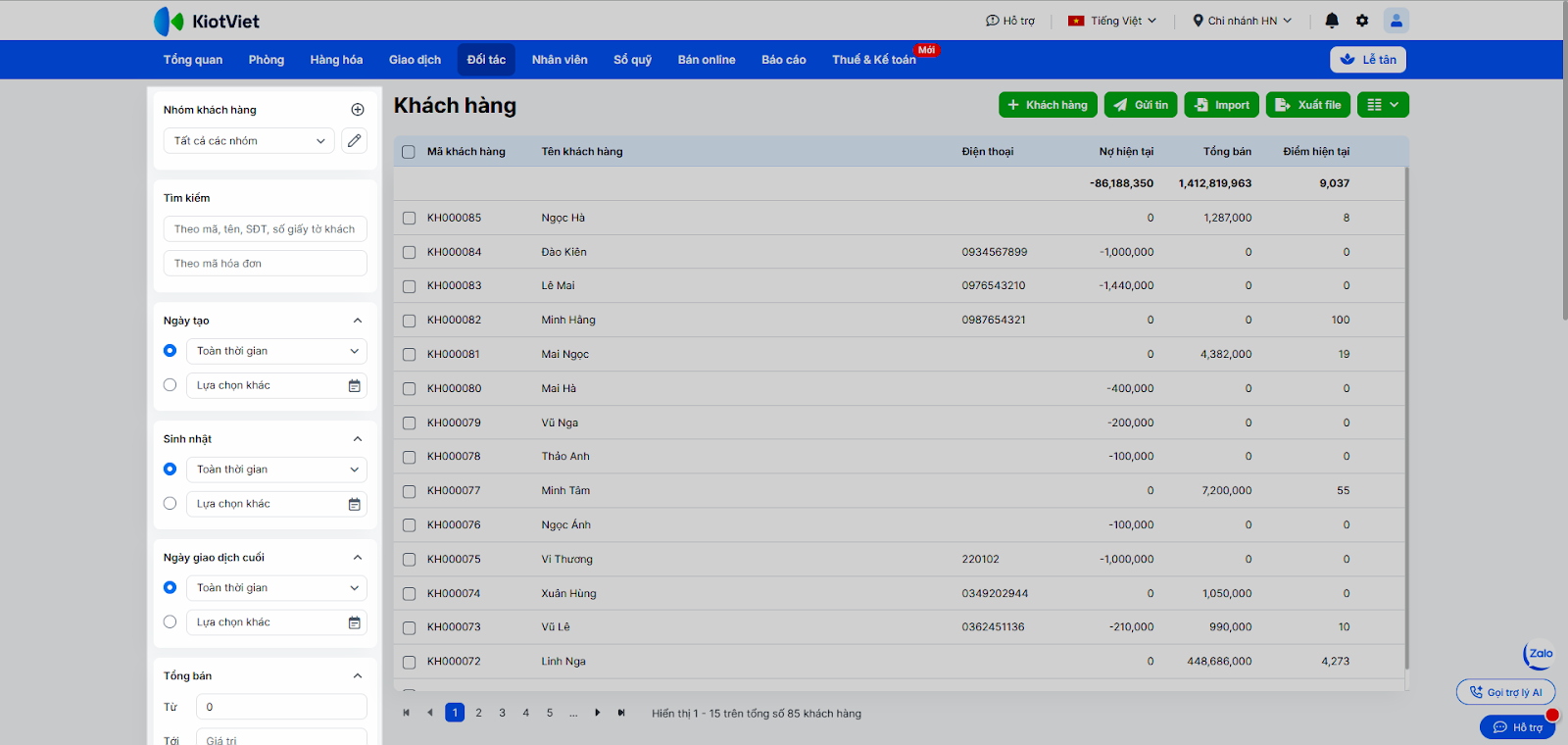Select Sinh nhật Lựa chọn khác radio
Screen dimensions: 1568x745
171,504
